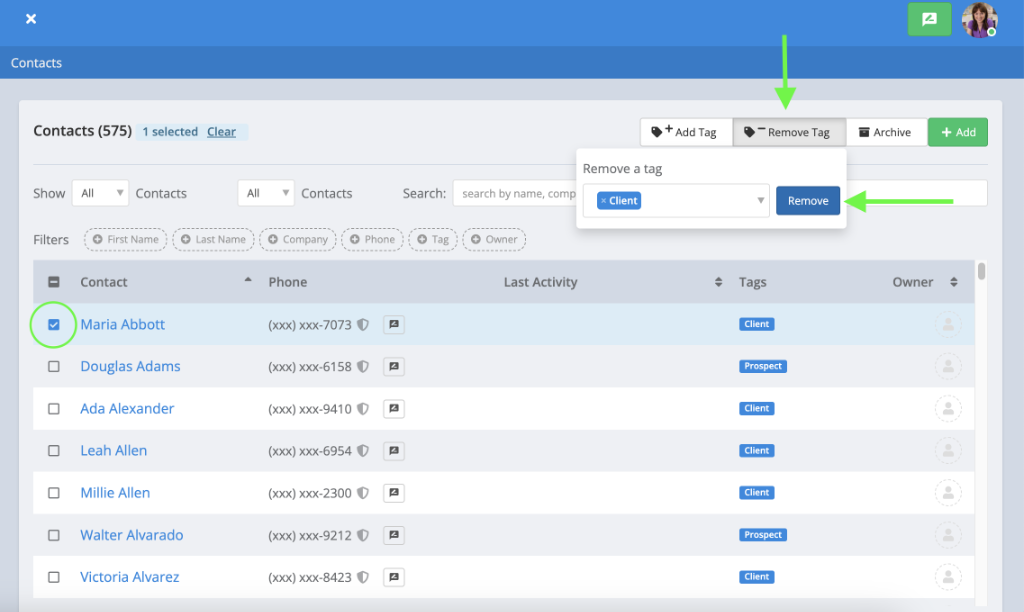The width and height of the screenshot is (1024, 612).
Task: Click shield icon beside Maria Abbott's phone
Action: point(363,325)
